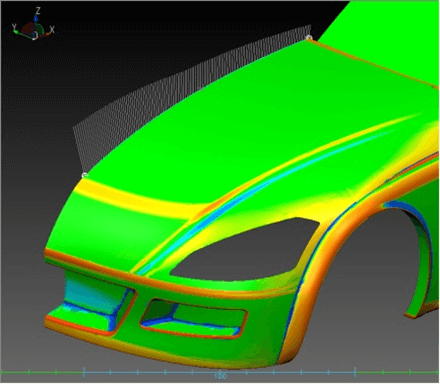This screenshot has height=384, width=440.
Task: Select the headlight opening cutout
Action: (245, 248)
